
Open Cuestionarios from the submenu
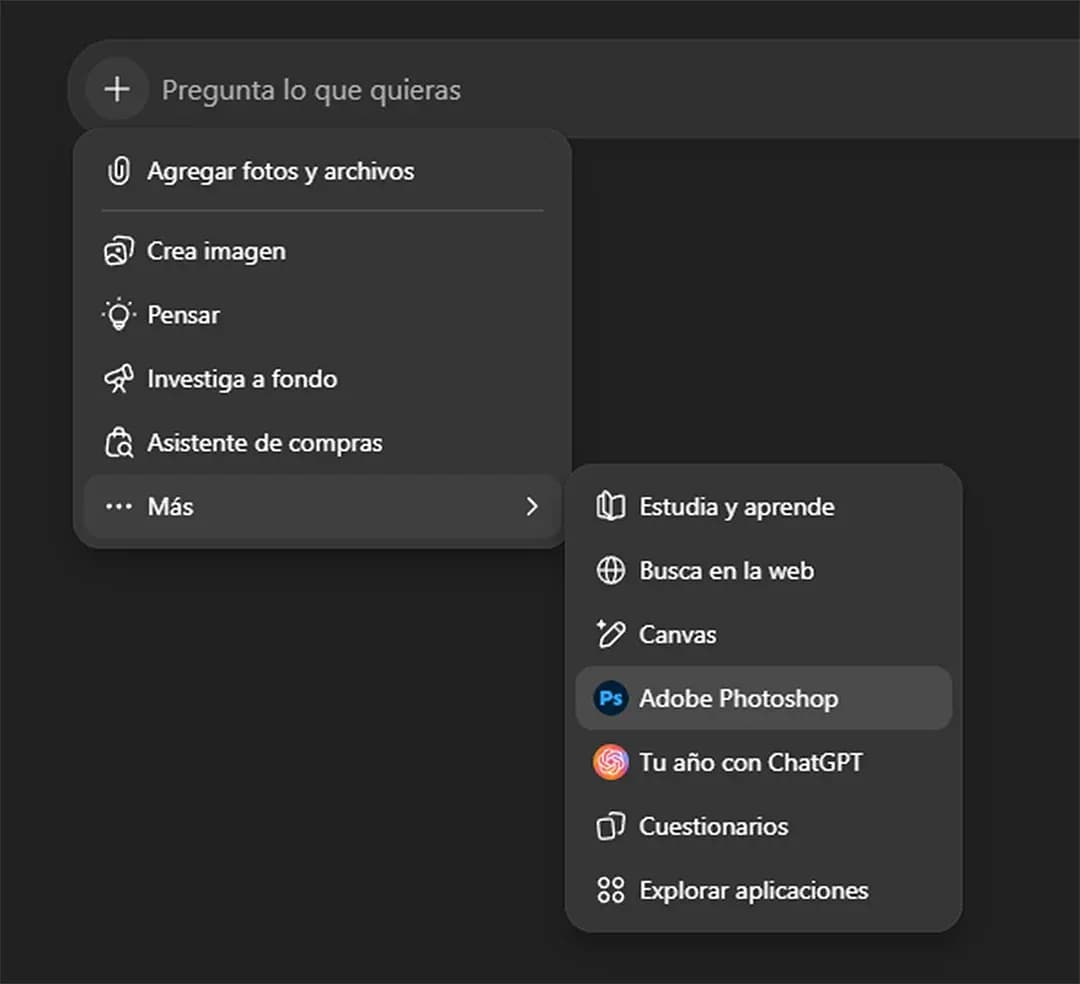[x=713, y=826]
